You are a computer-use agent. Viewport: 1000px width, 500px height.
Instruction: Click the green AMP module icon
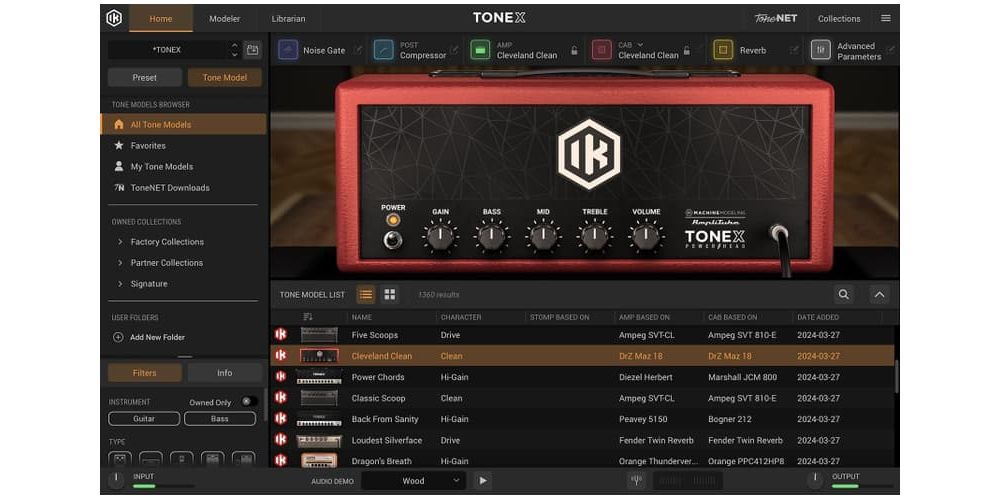point(480,50)
